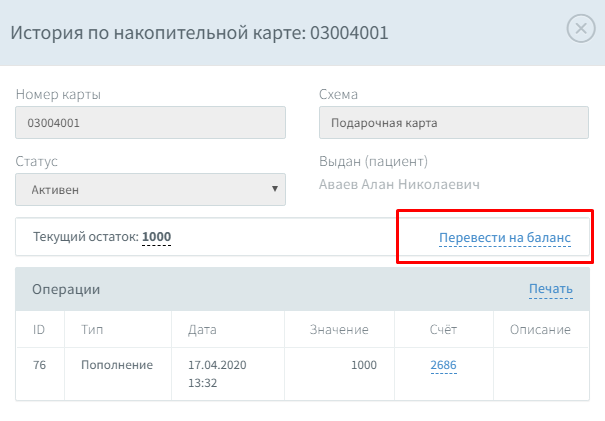The width and height of the screenshot is (605, 421).
Task: Click the Пополнение type cell
Action: (x=117, y=365)
